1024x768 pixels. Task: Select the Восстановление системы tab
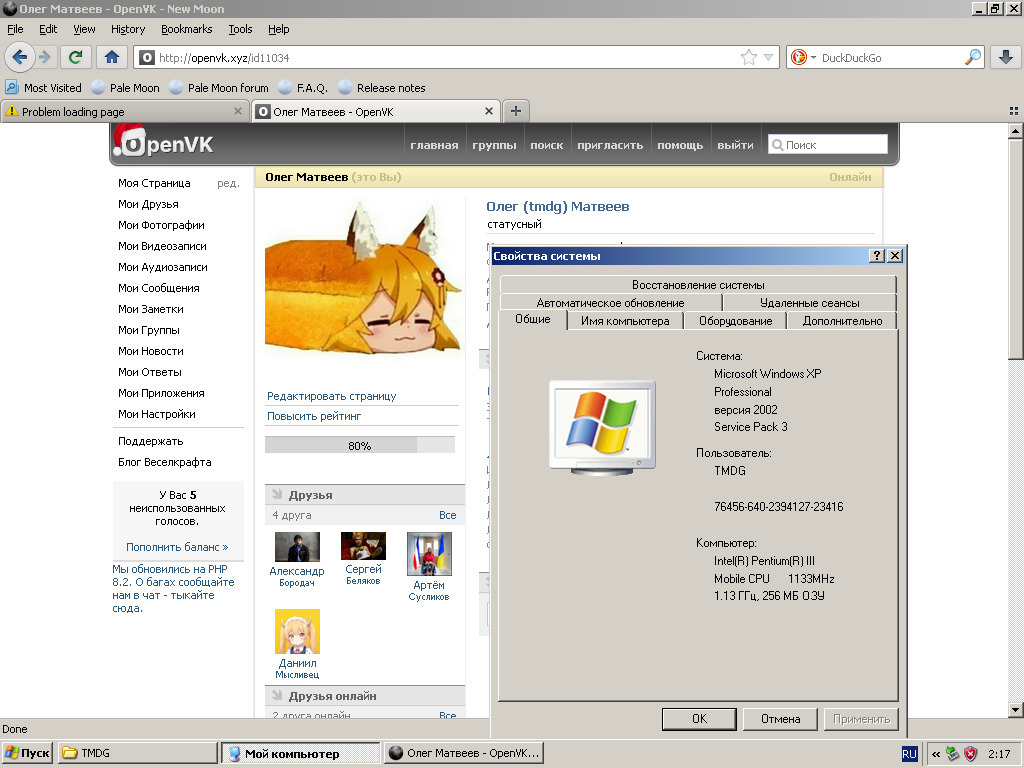coord(698,285)
